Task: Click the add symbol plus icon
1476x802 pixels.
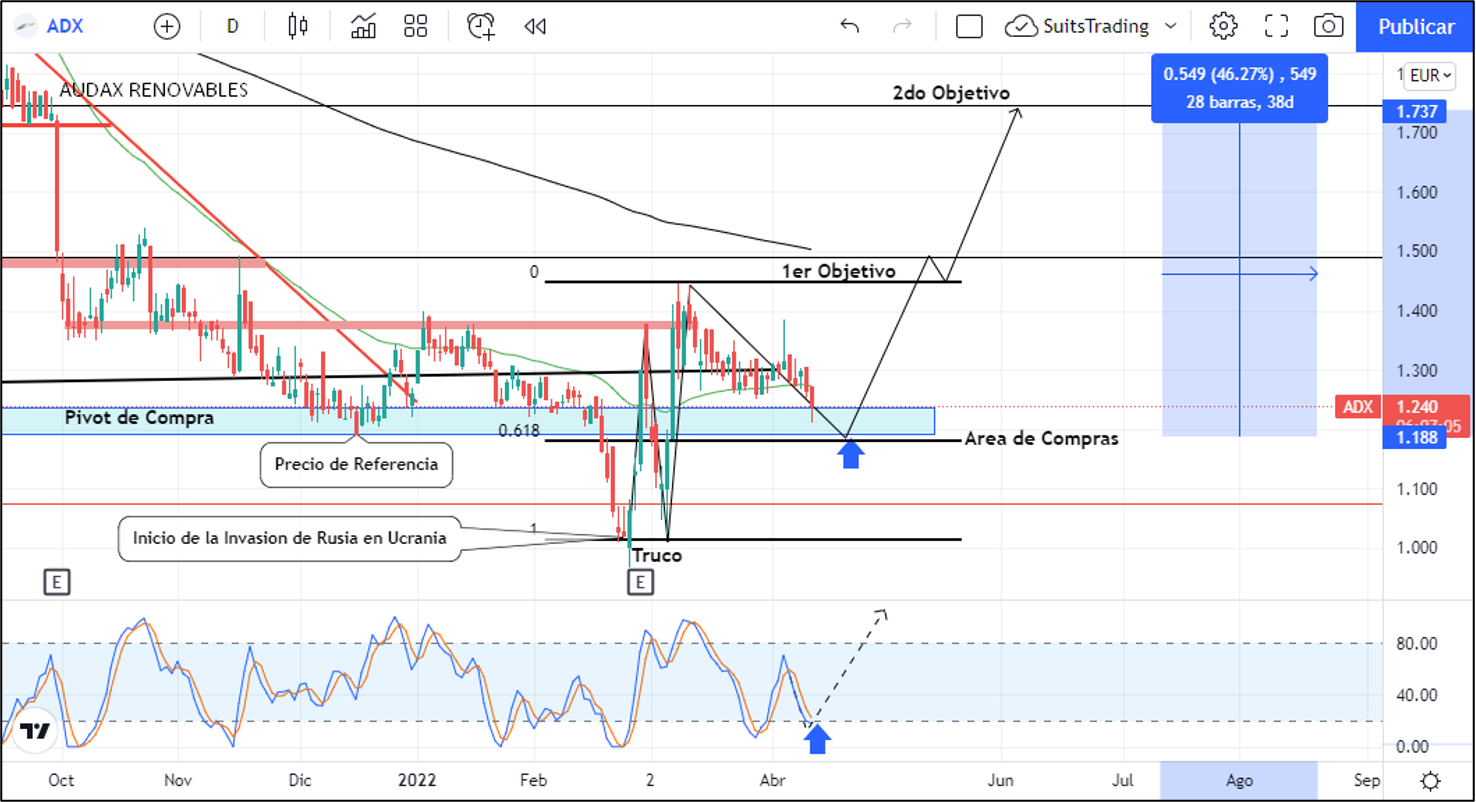Action: (167, 27)
